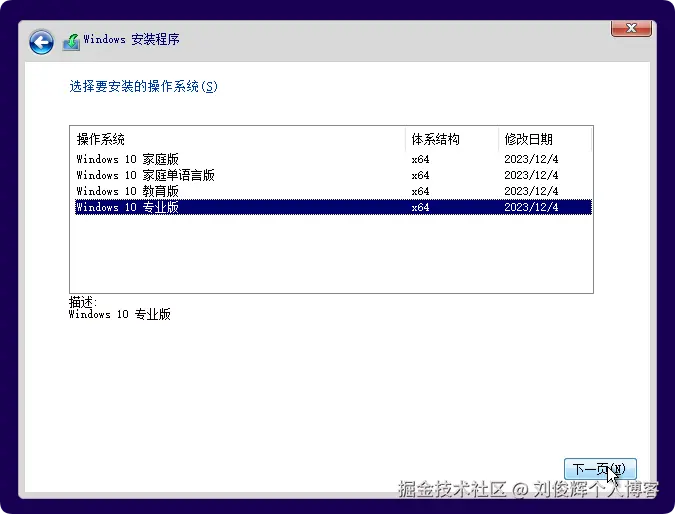Click x64 in the 教育版 row
The image size is (675, 514).
pyautogui.click(x=420, y=191)
